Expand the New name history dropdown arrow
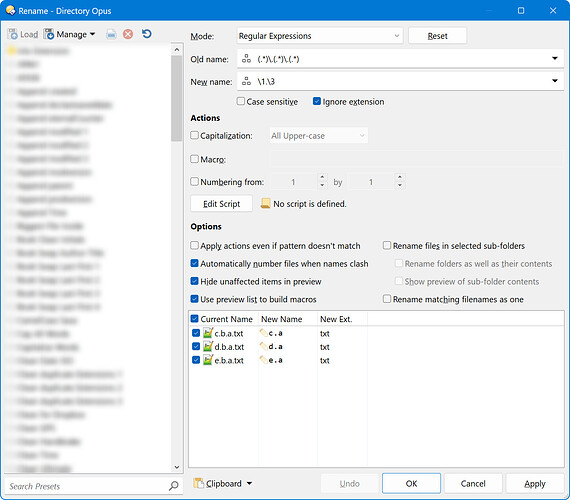This screenshot has height=500, width=570. pyautogui.click(x=555, y=81)
